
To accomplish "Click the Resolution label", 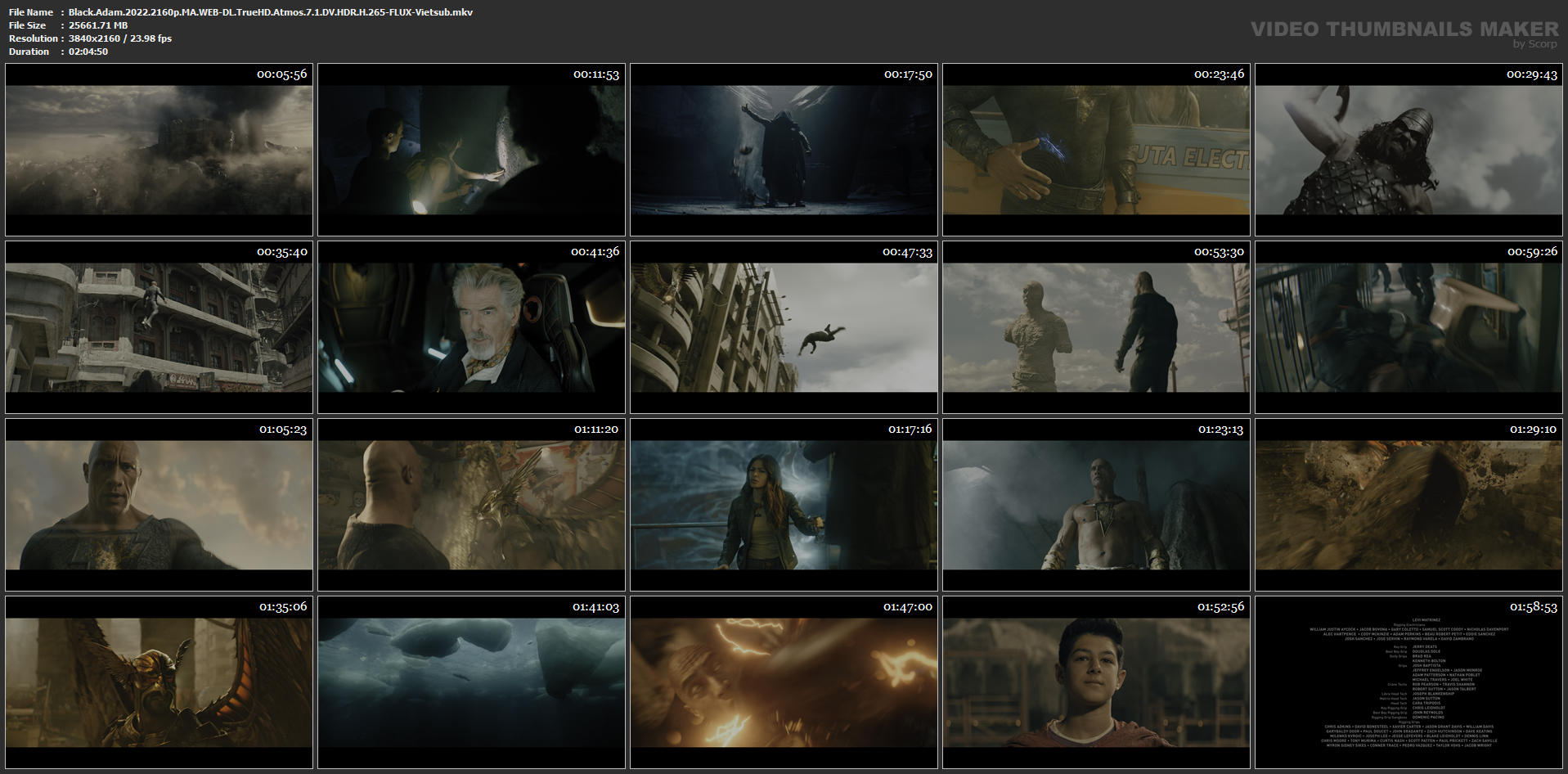I will tap(34, 38).
